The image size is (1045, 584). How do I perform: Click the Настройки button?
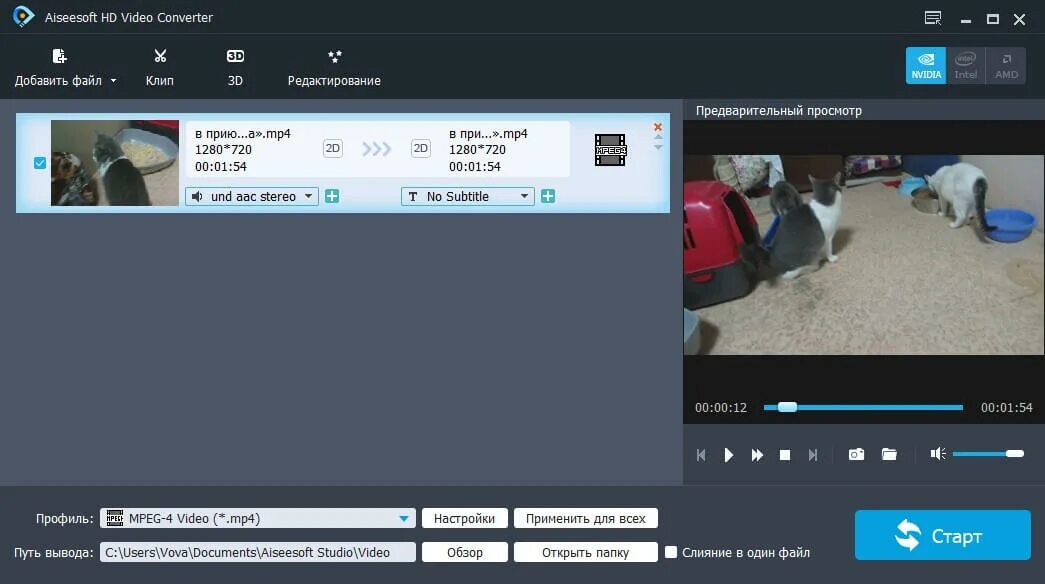tap(465, 518)
